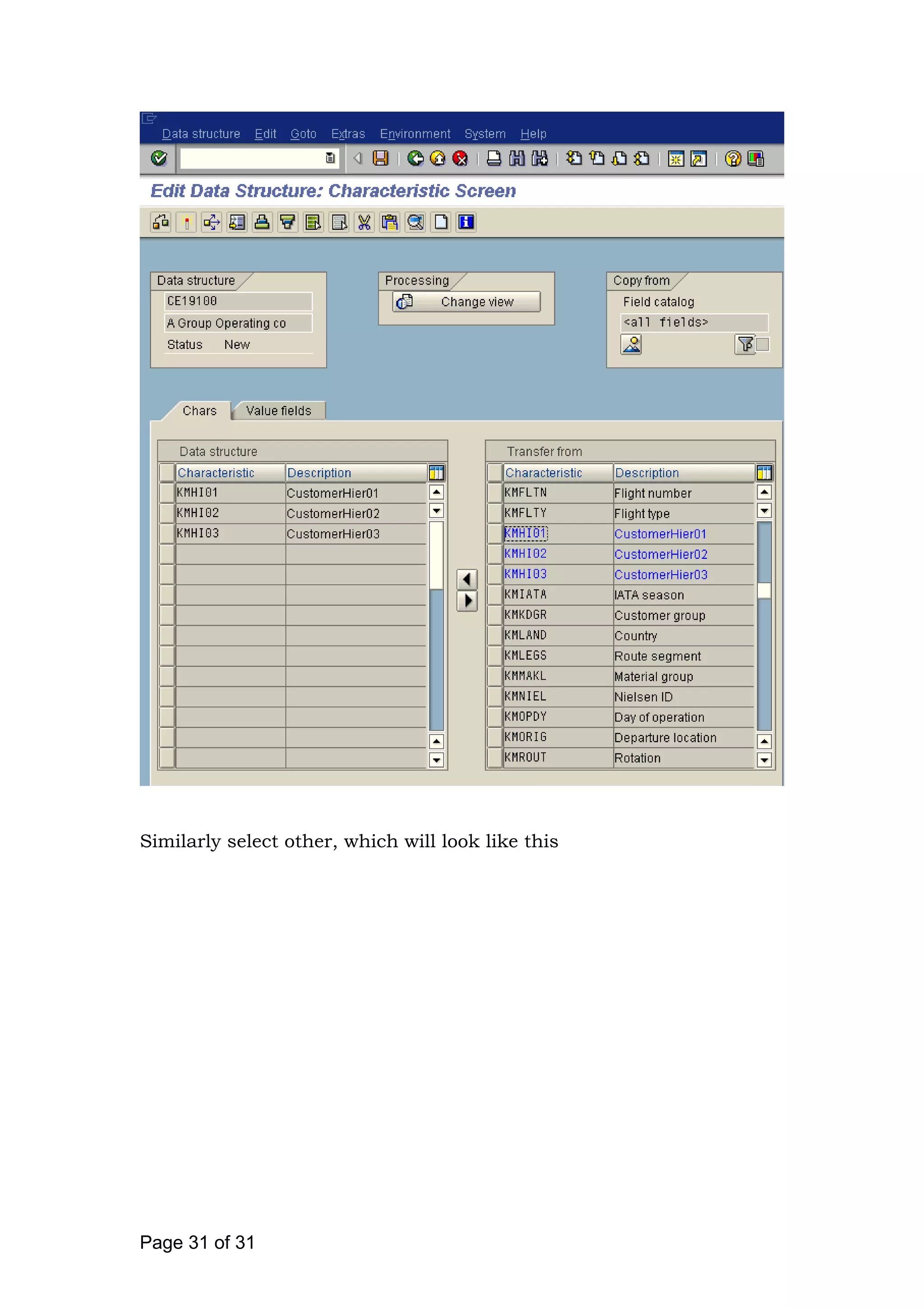This screenshot has width=924, height=1308.
Task: Switch to the Value fields tab
Action: pos(278,411)
